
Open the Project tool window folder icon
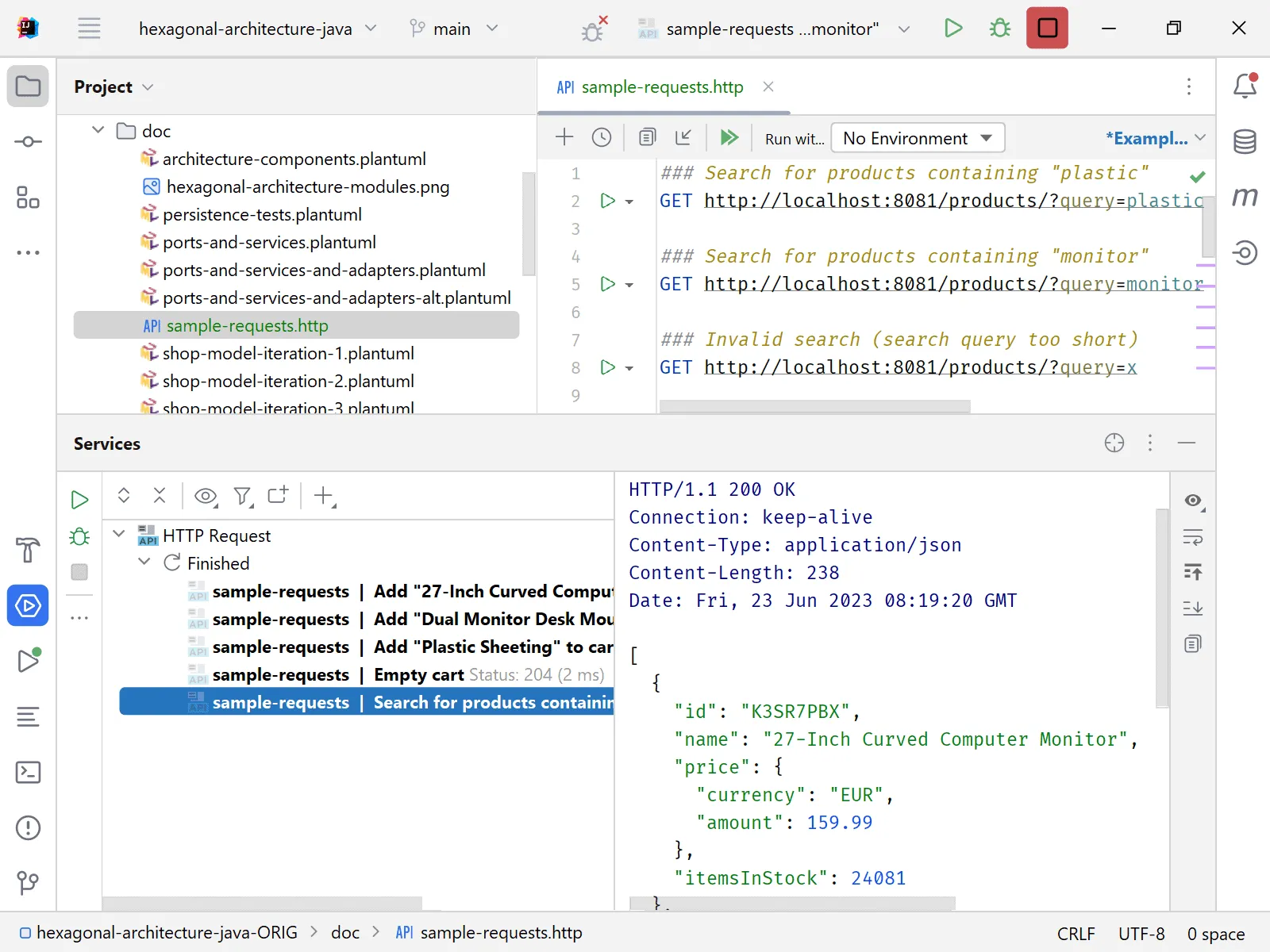(28, 86)
